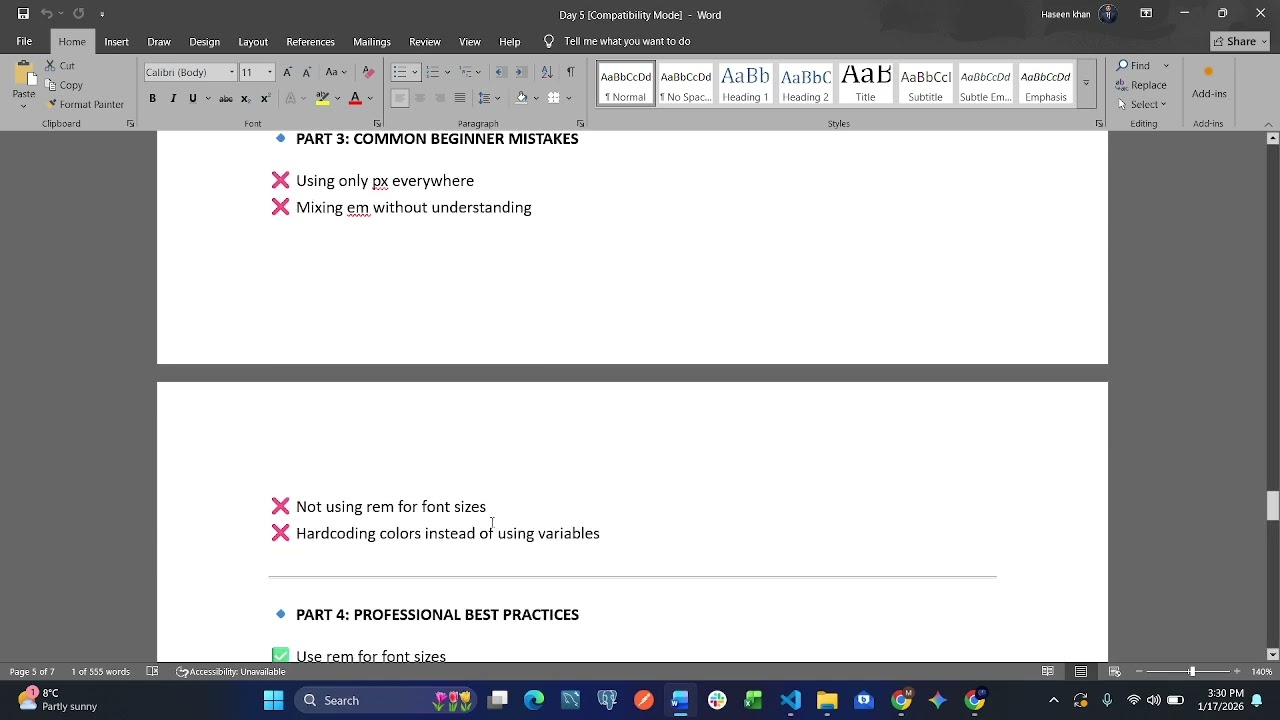Align text to the left
This screenshot has height=720, width=1280.
pyautogui.click(x=399, y=98)
